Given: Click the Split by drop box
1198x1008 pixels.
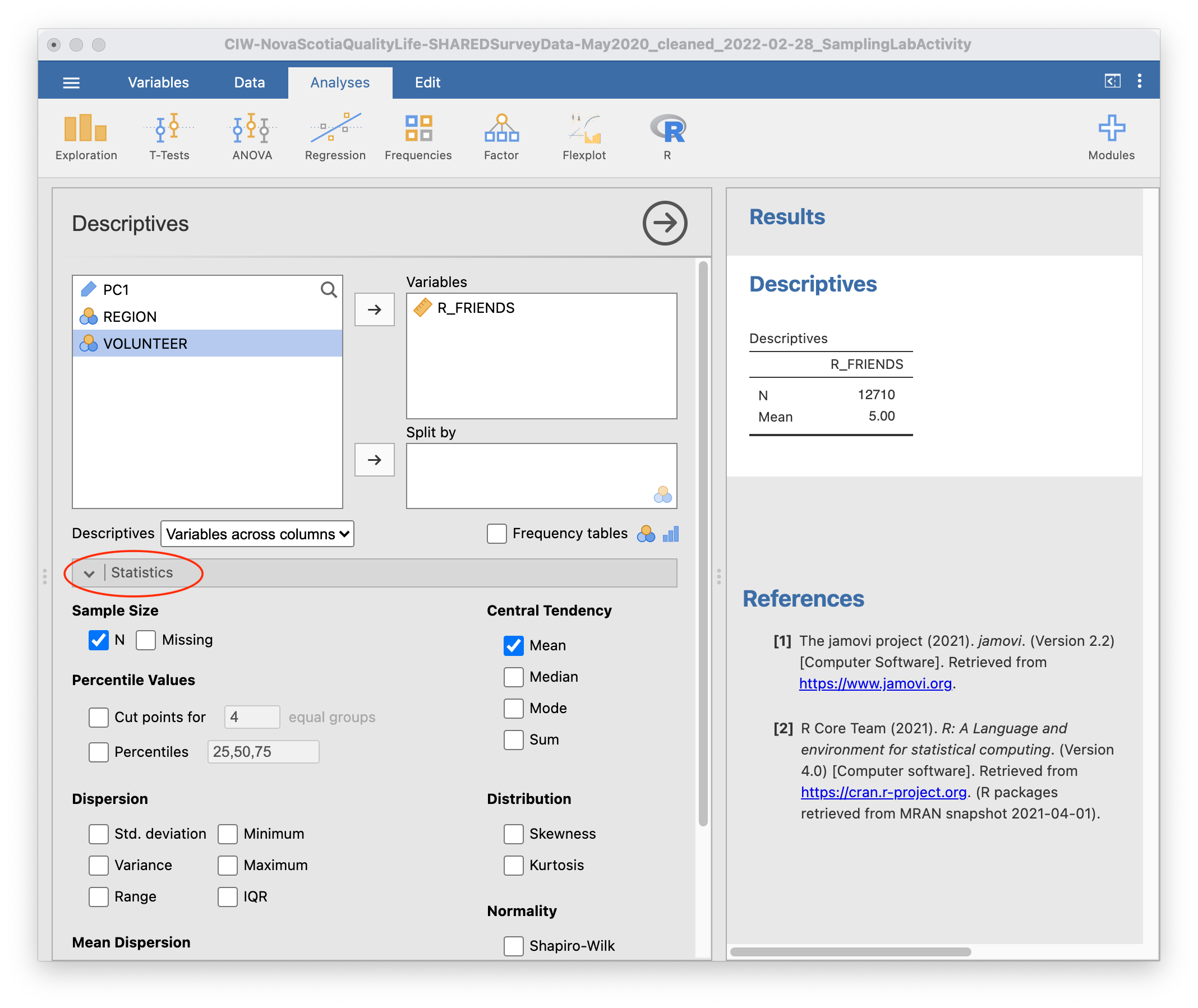Looking at the screenshot, I should [x=541, y=476].
